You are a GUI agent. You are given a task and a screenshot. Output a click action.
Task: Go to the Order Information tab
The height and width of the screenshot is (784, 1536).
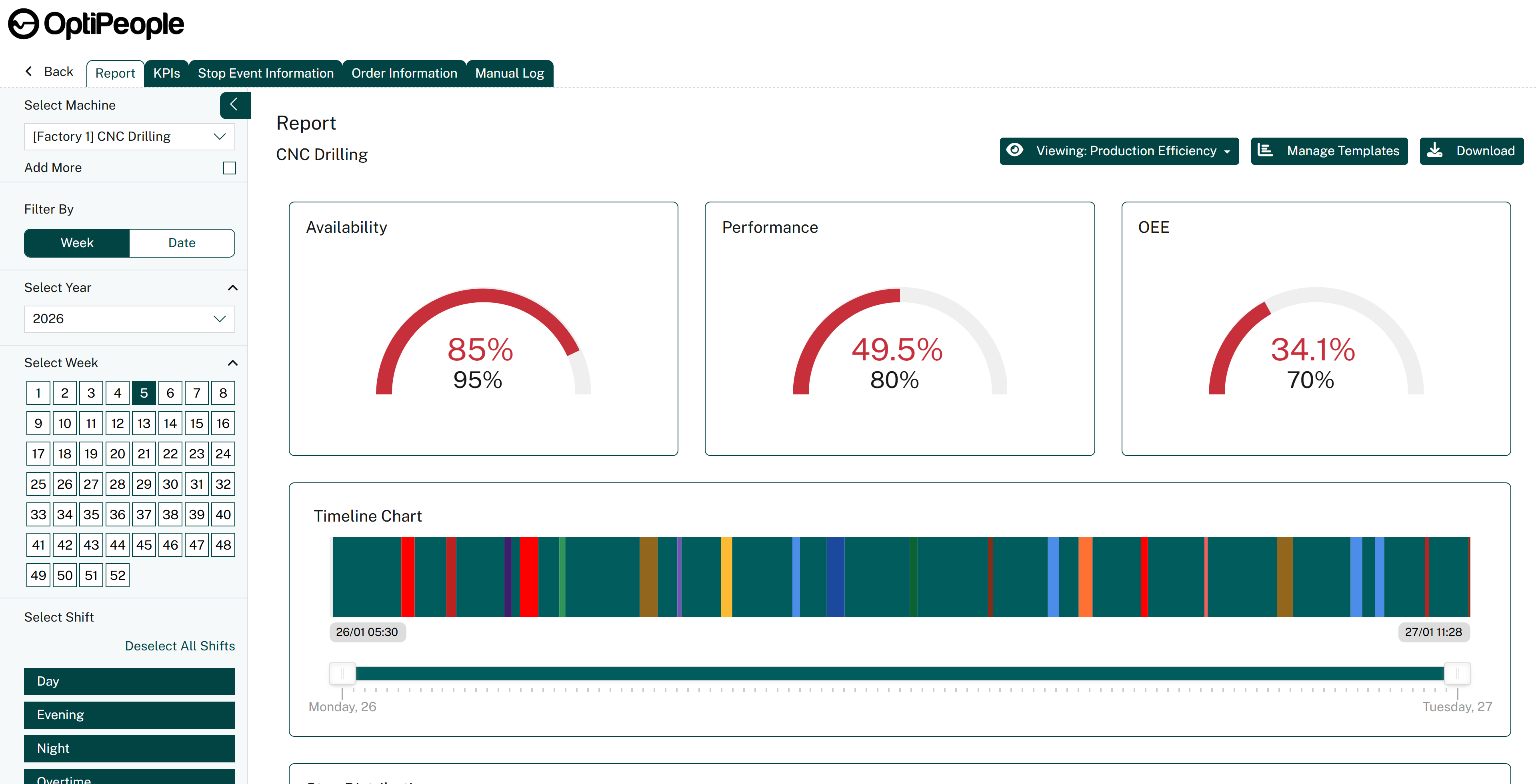[404, 73]
